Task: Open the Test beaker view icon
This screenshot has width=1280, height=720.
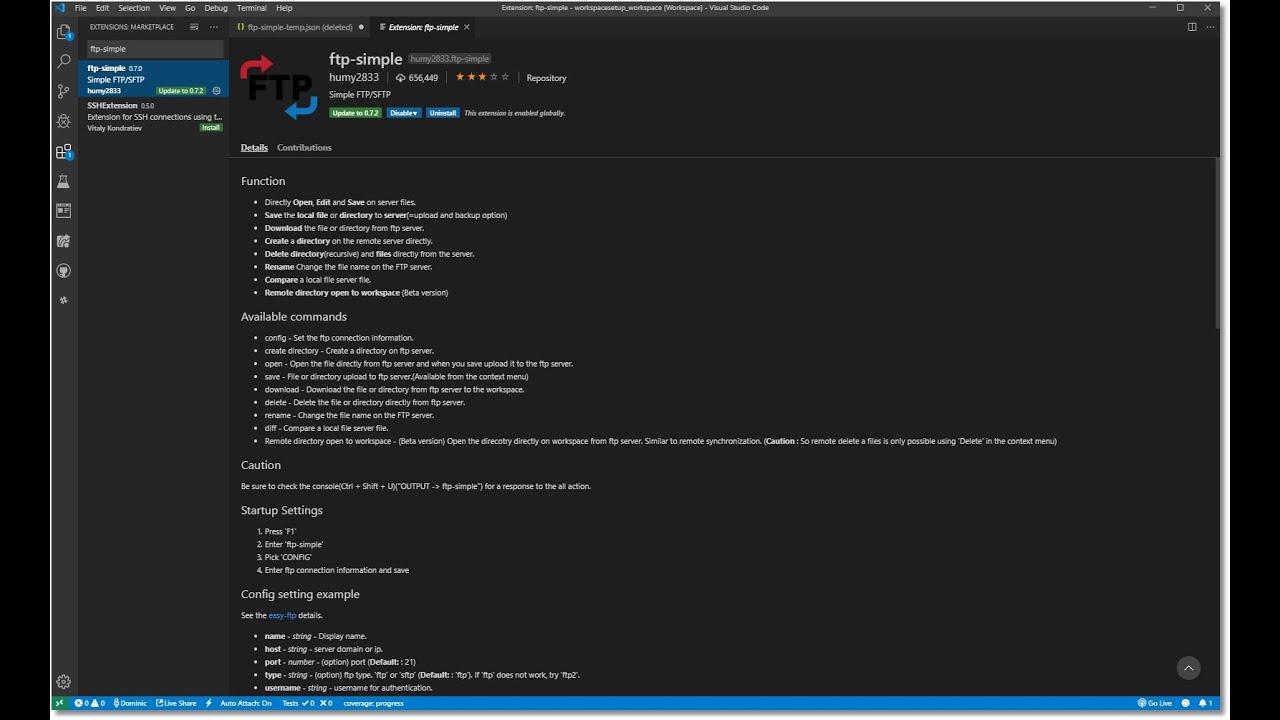Action: coord(64,181)
